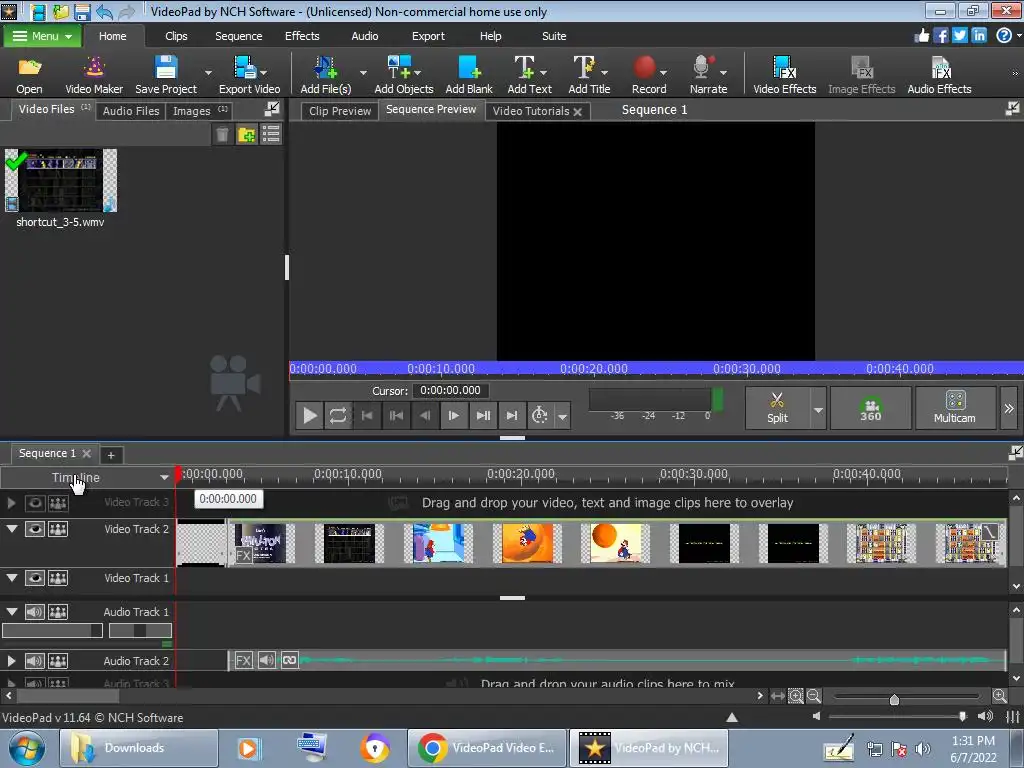
Task: Click the Export Video icon
Action: coord(246,67)
